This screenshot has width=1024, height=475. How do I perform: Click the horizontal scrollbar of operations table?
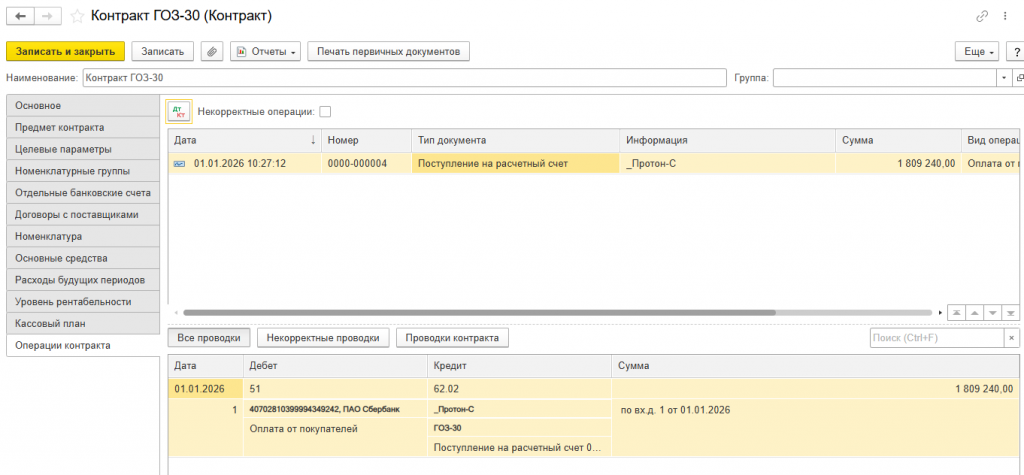tap(479, 313)
